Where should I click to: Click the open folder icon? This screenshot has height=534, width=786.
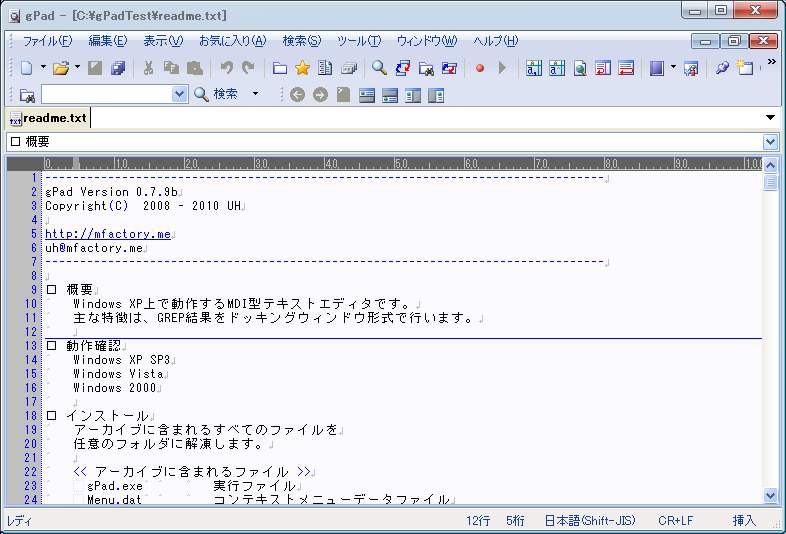61,68
